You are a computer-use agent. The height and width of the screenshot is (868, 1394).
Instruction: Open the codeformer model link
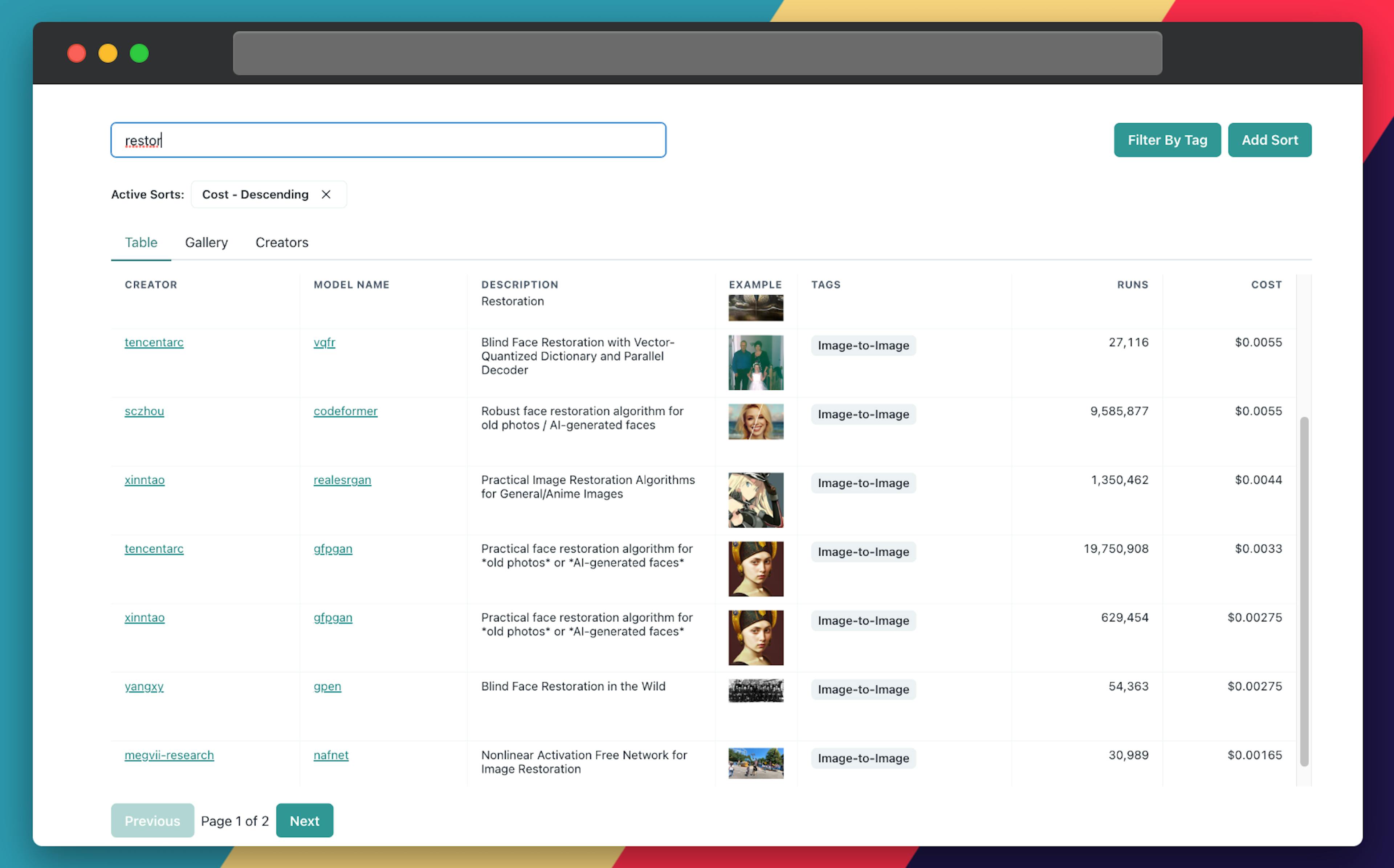(346, 411)
